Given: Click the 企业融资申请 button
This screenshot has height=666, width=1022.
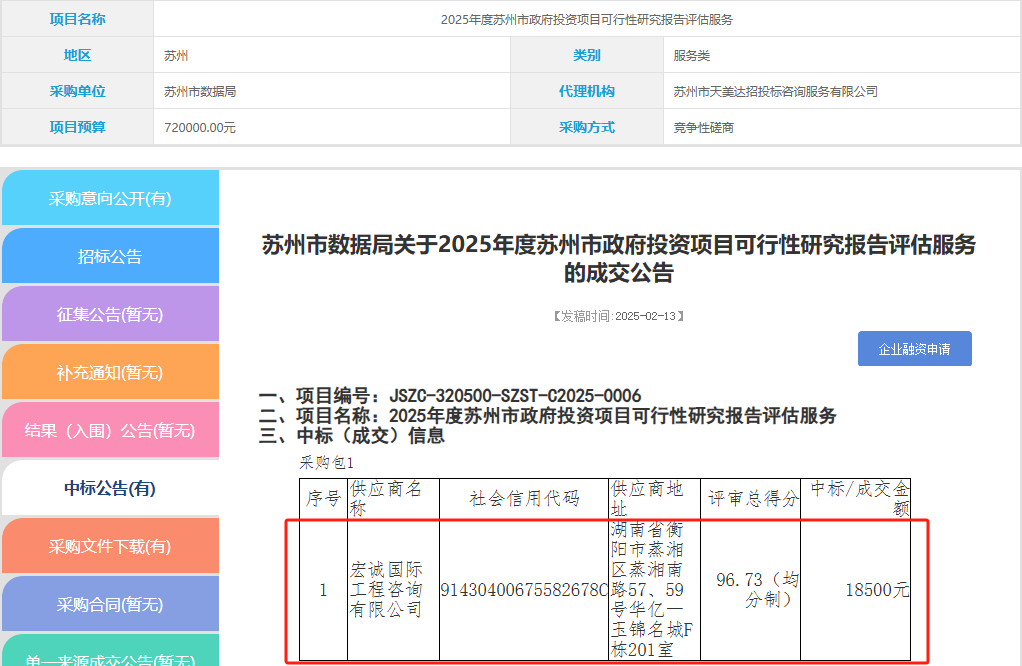Looking at the screenshot, I should [x=914, y=349].
